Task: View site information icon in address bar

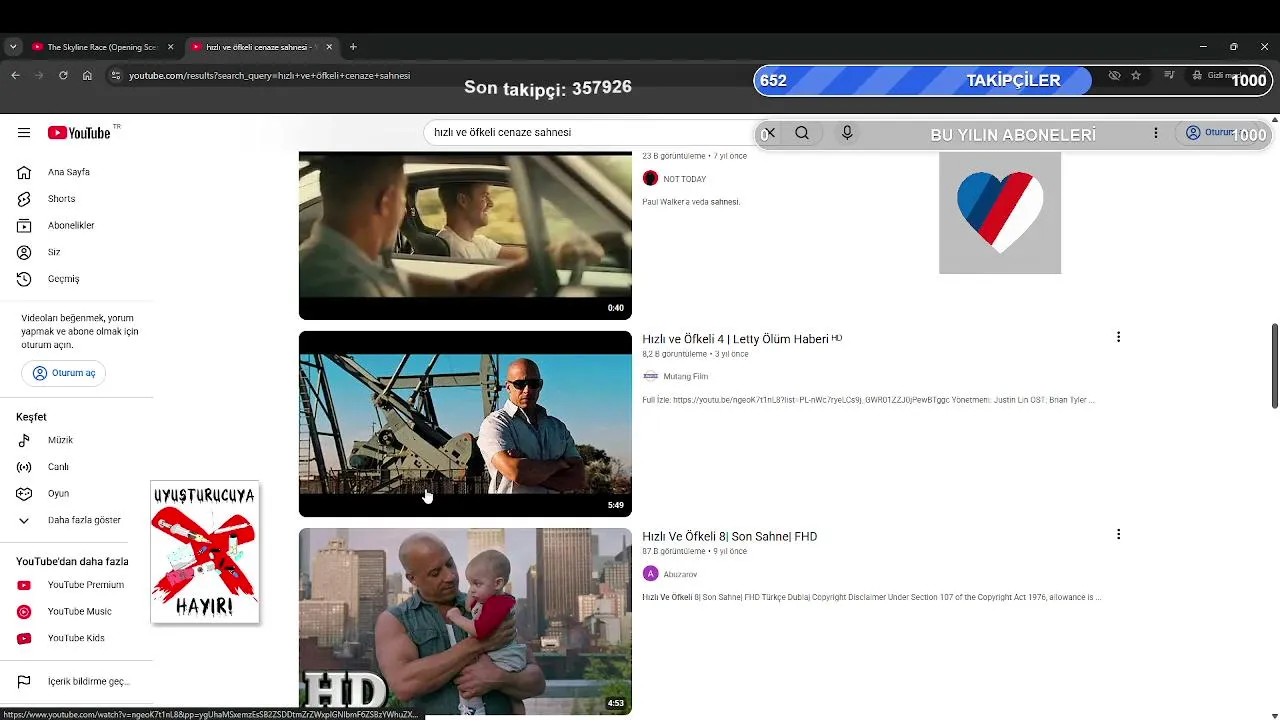Action: (x=115, y=75)
